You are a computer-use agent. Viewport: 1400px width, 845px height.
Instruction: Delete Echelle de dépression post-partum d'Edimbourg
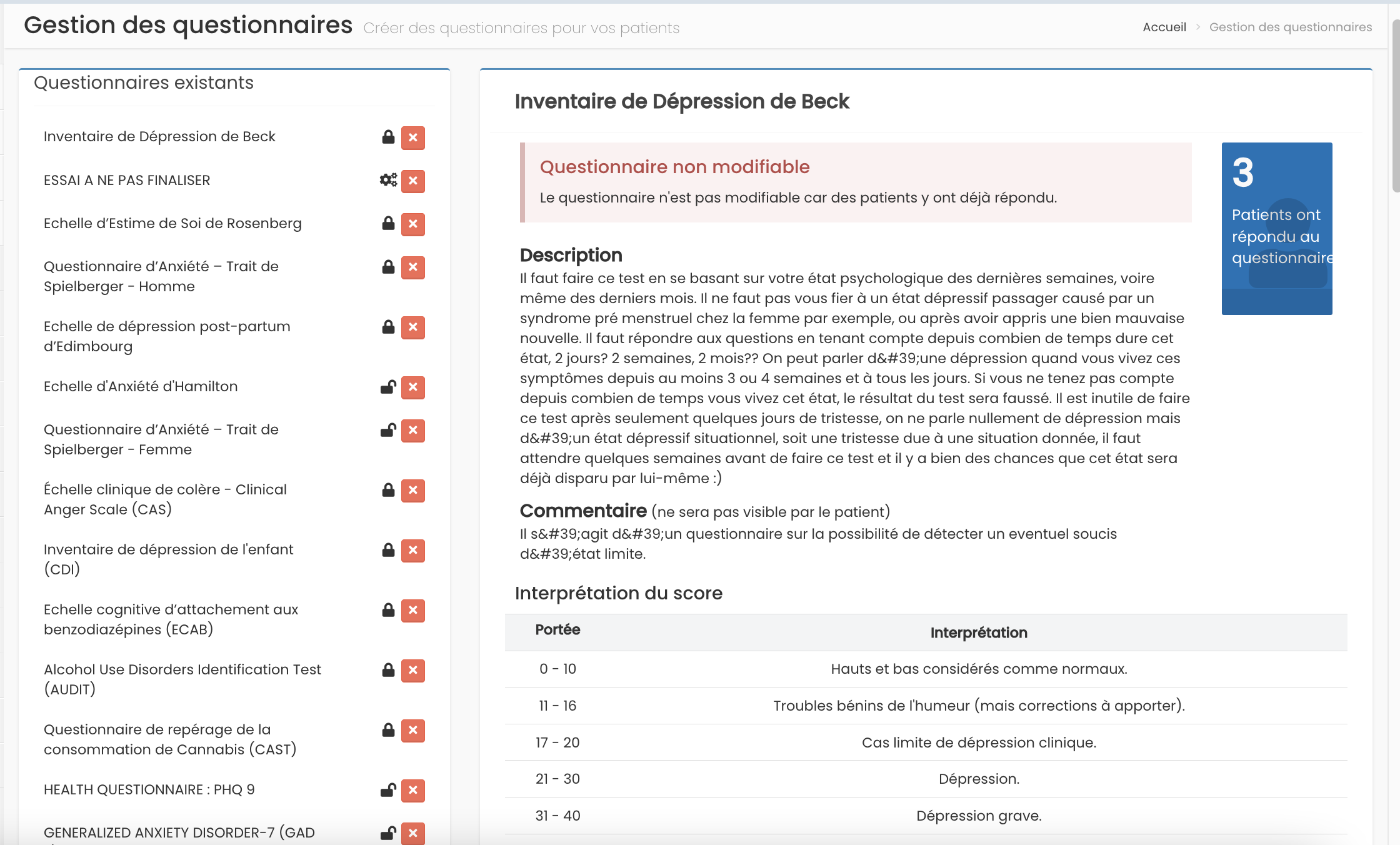pyautogui.click(x=413, y=327)
